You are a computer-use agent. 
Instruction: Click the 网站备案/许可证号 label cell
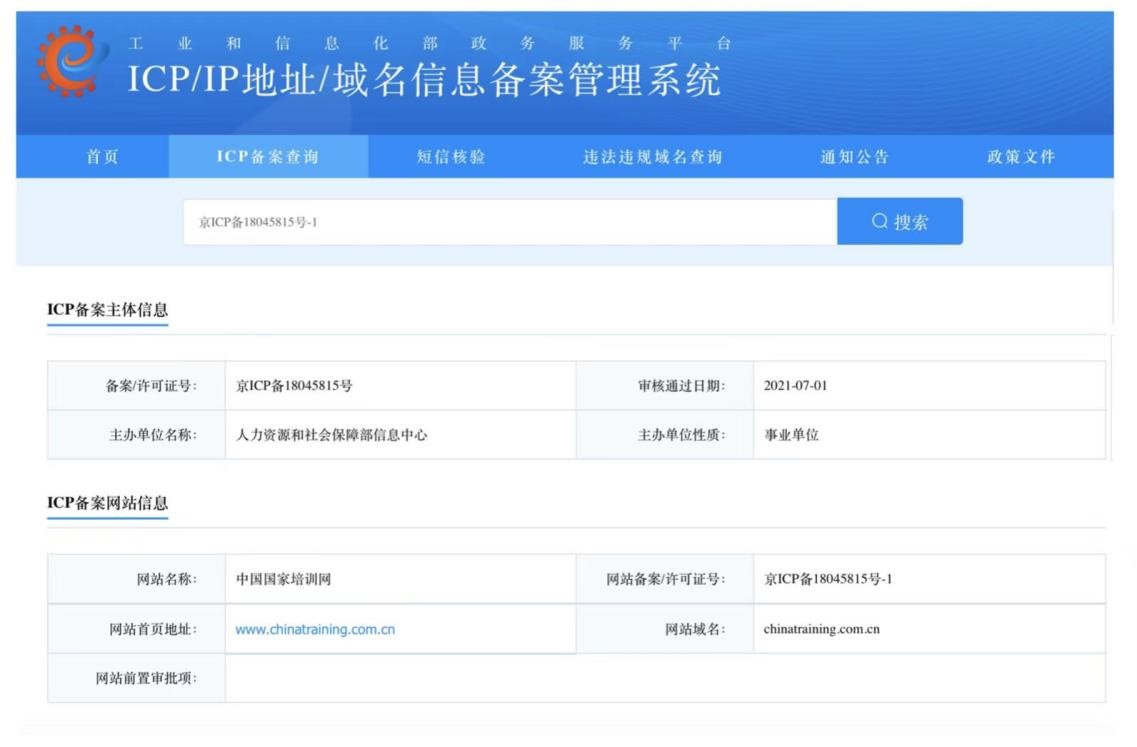pyautogui.click(x=665, y=579)
